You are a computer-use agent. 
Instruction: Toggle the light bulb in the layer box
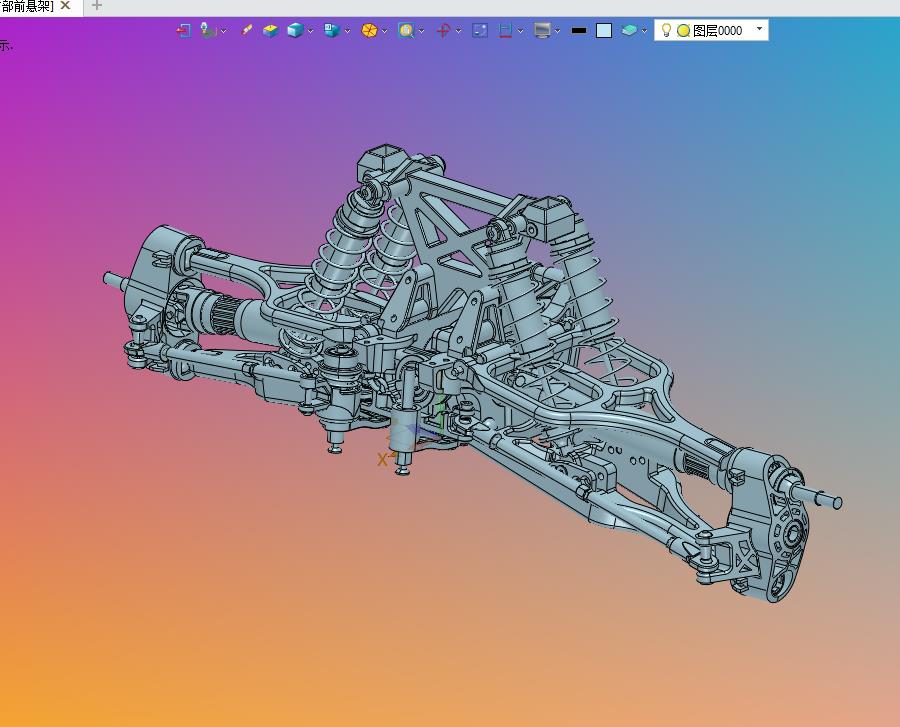click(666, 30)
